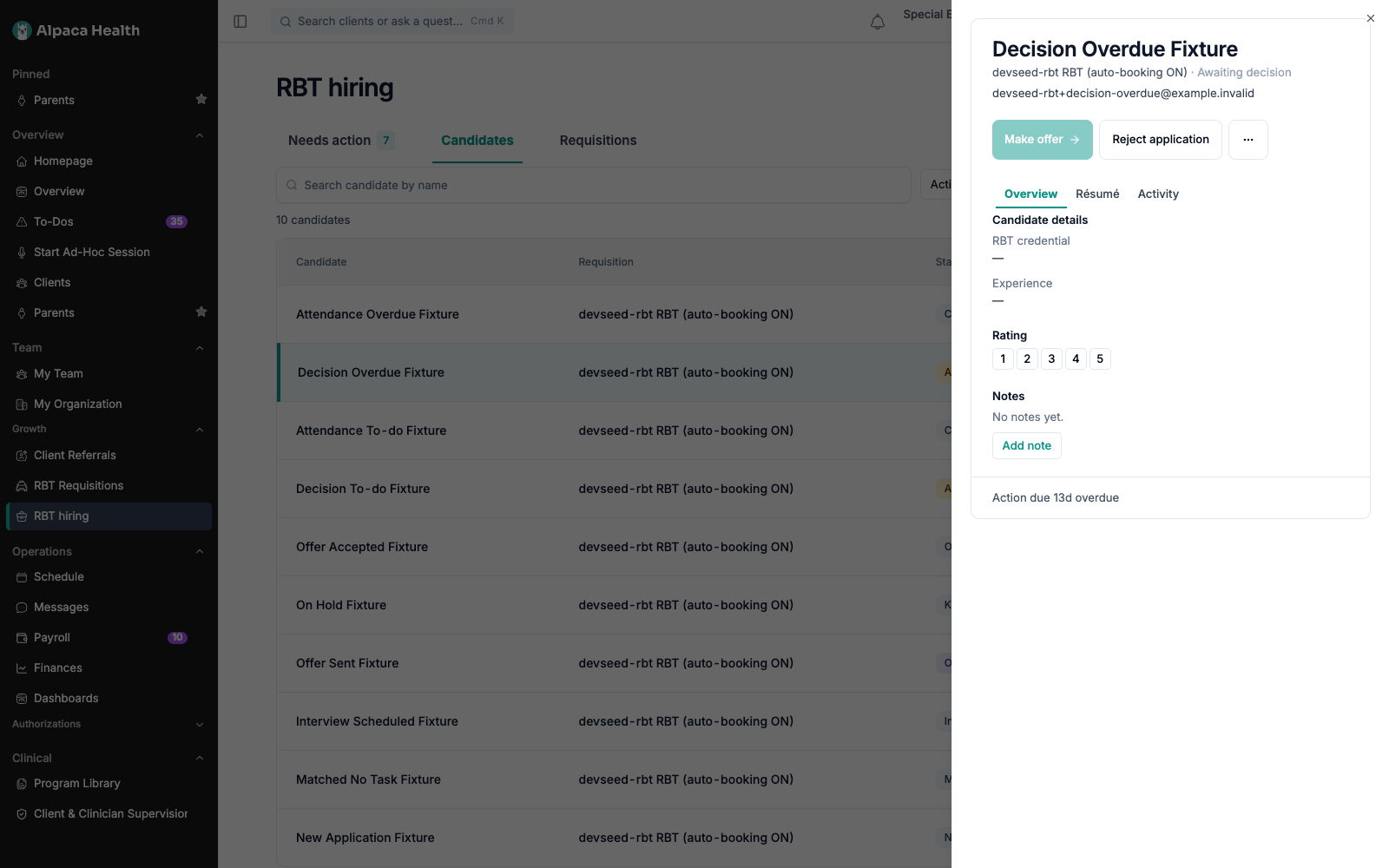Click the global search clients field
Image resolution: width=1389 pixels, height=868 pixels.
[x=392, y=22]
